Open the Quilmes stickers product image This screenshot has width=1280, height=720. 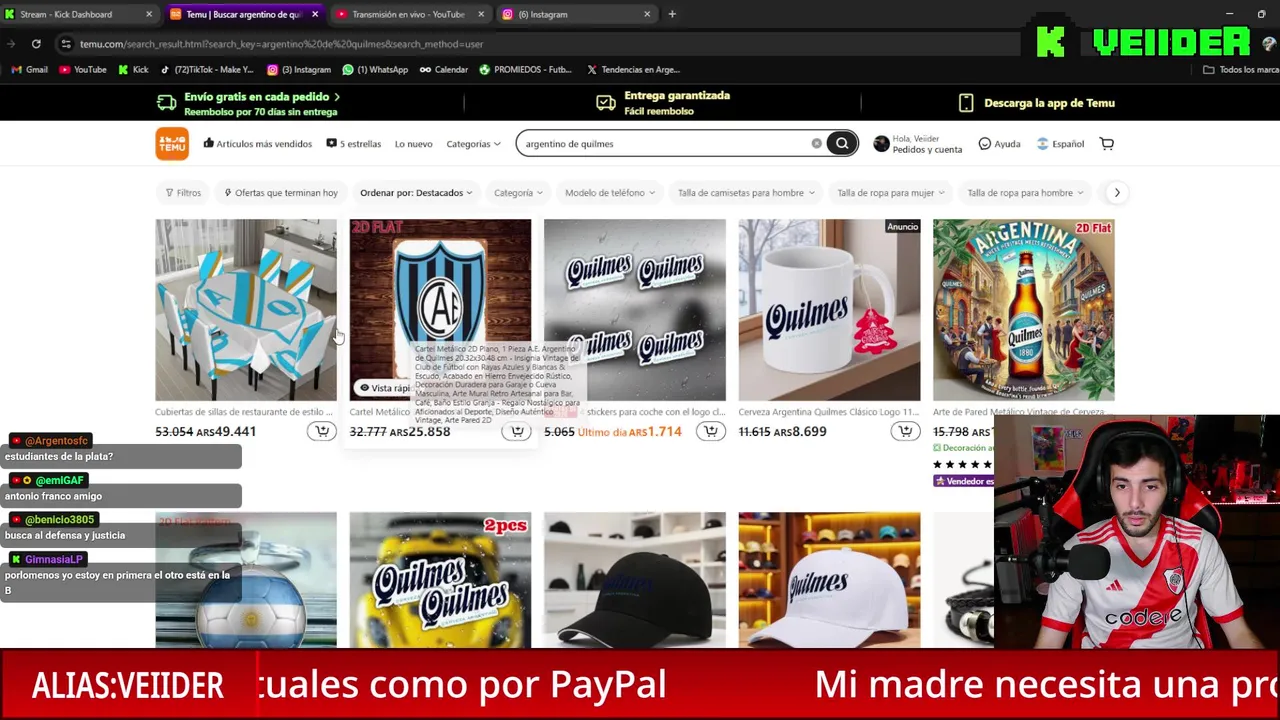point(635,310)
